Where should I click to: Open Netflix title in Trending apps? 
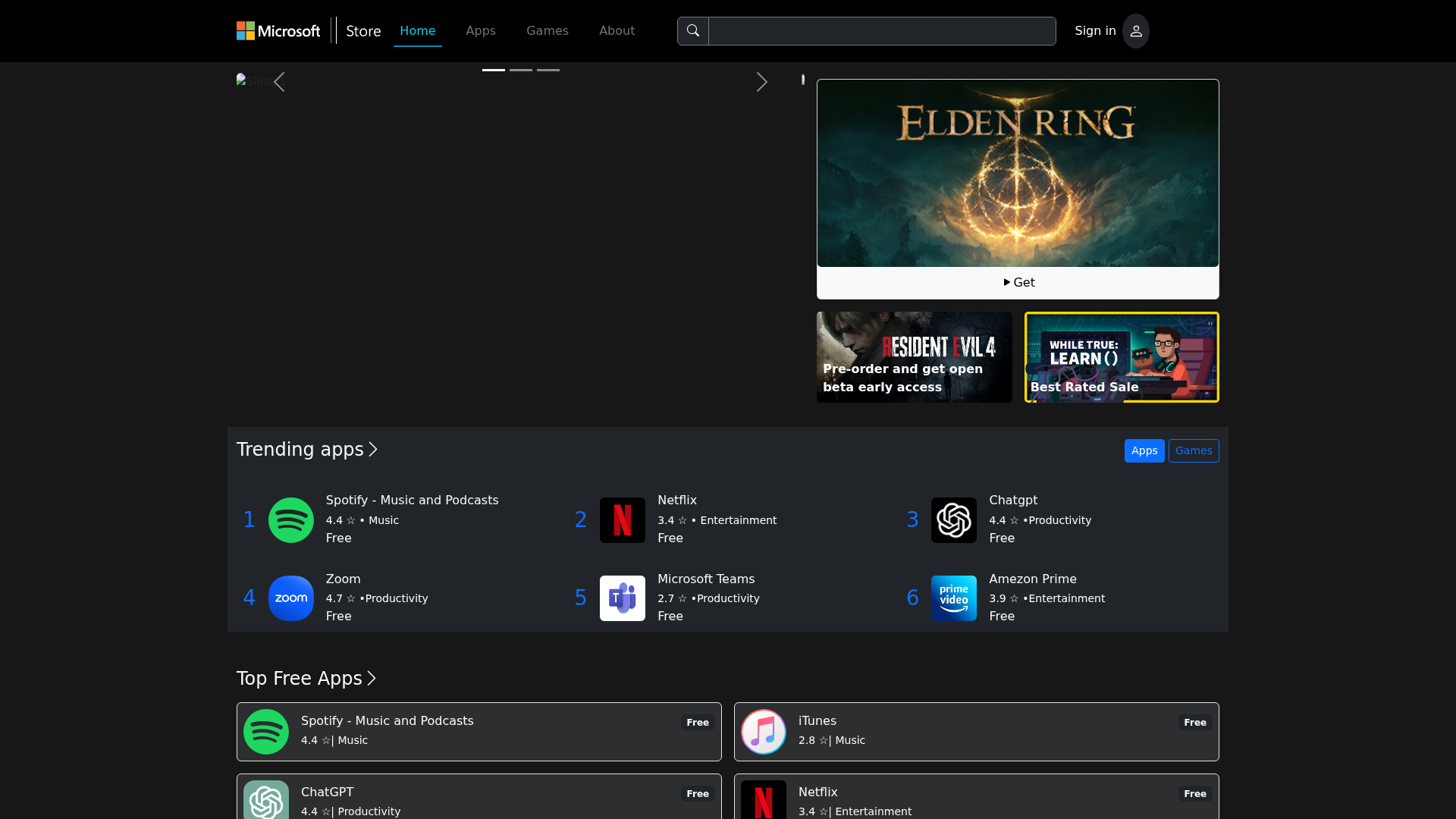point(677,500)
